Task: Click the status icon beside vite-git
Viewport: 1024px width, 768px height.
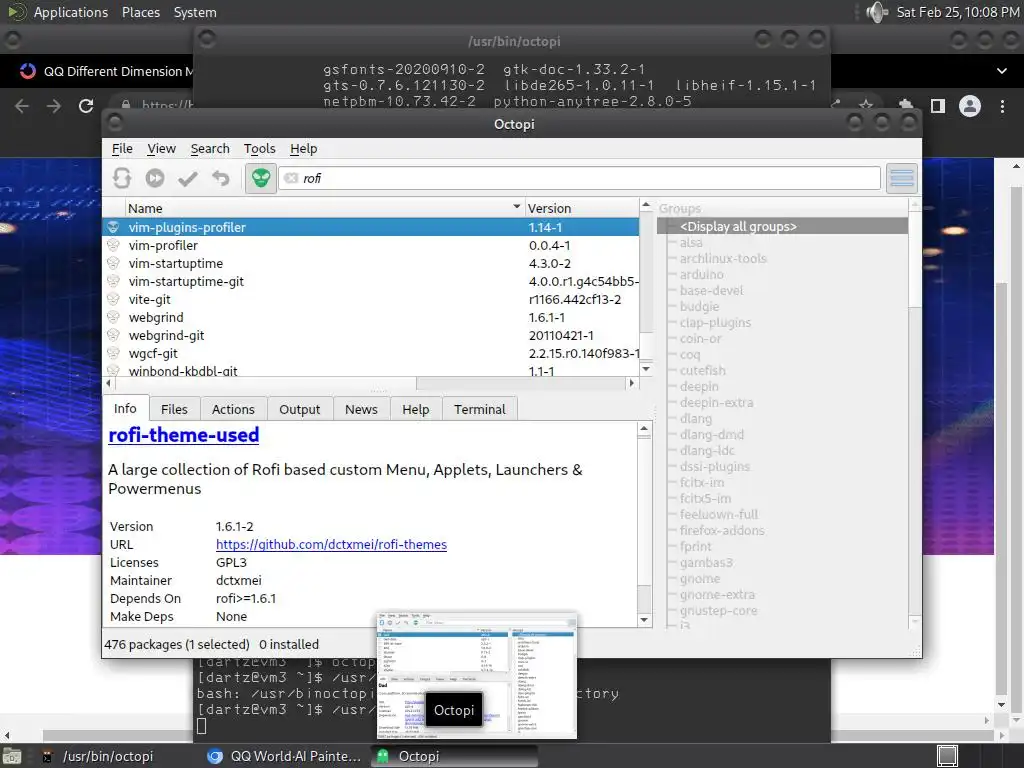Action: [114, 299]
